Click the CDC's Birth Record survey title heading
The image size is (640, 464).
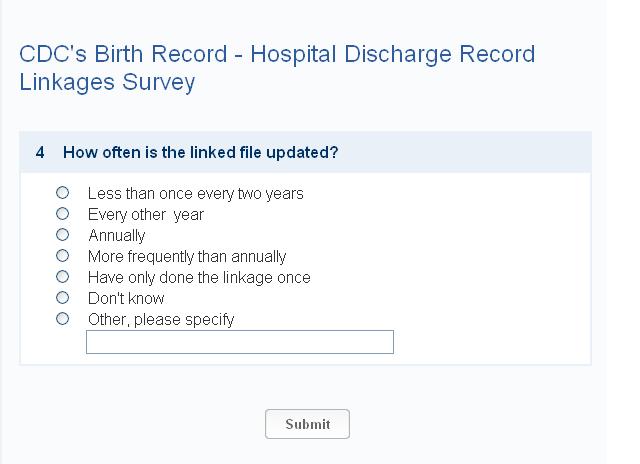[277, 54]
